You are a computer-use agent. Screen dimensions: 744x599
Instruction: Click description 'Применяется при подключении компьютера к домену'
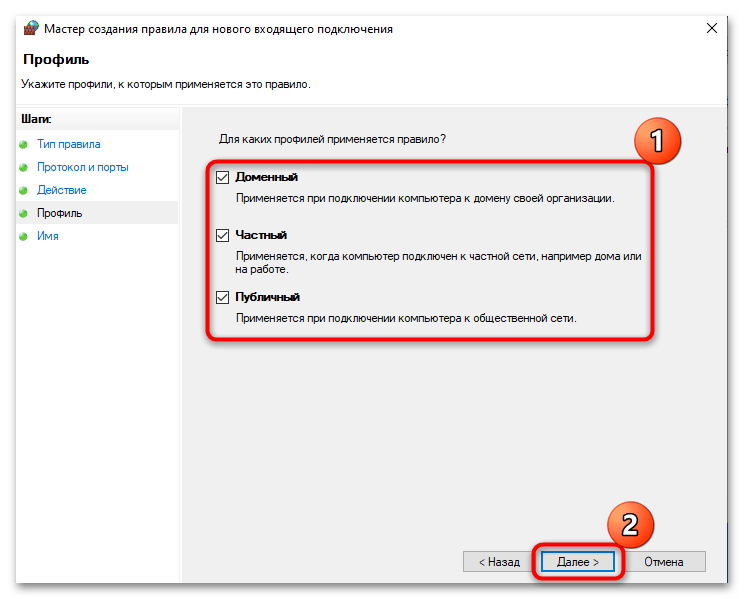click(x=425, y=198)
